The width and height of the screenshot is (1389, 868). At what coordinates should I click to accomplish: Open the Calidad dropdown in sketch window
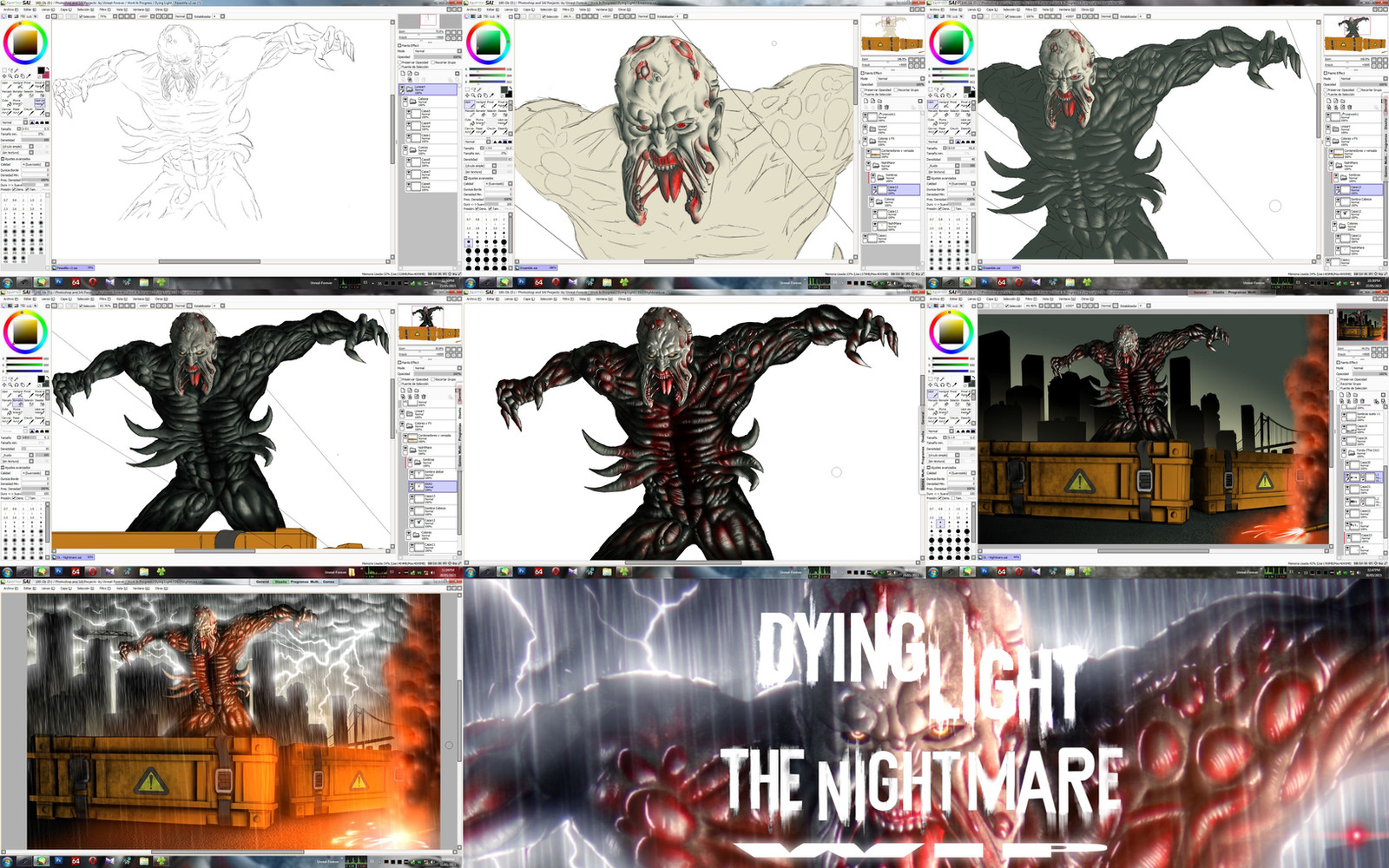click(x=36, y=164)
